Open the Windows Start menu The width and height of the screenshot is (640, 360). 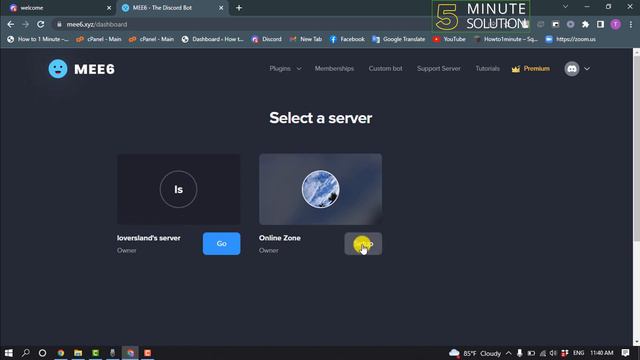tap(9, 353)
